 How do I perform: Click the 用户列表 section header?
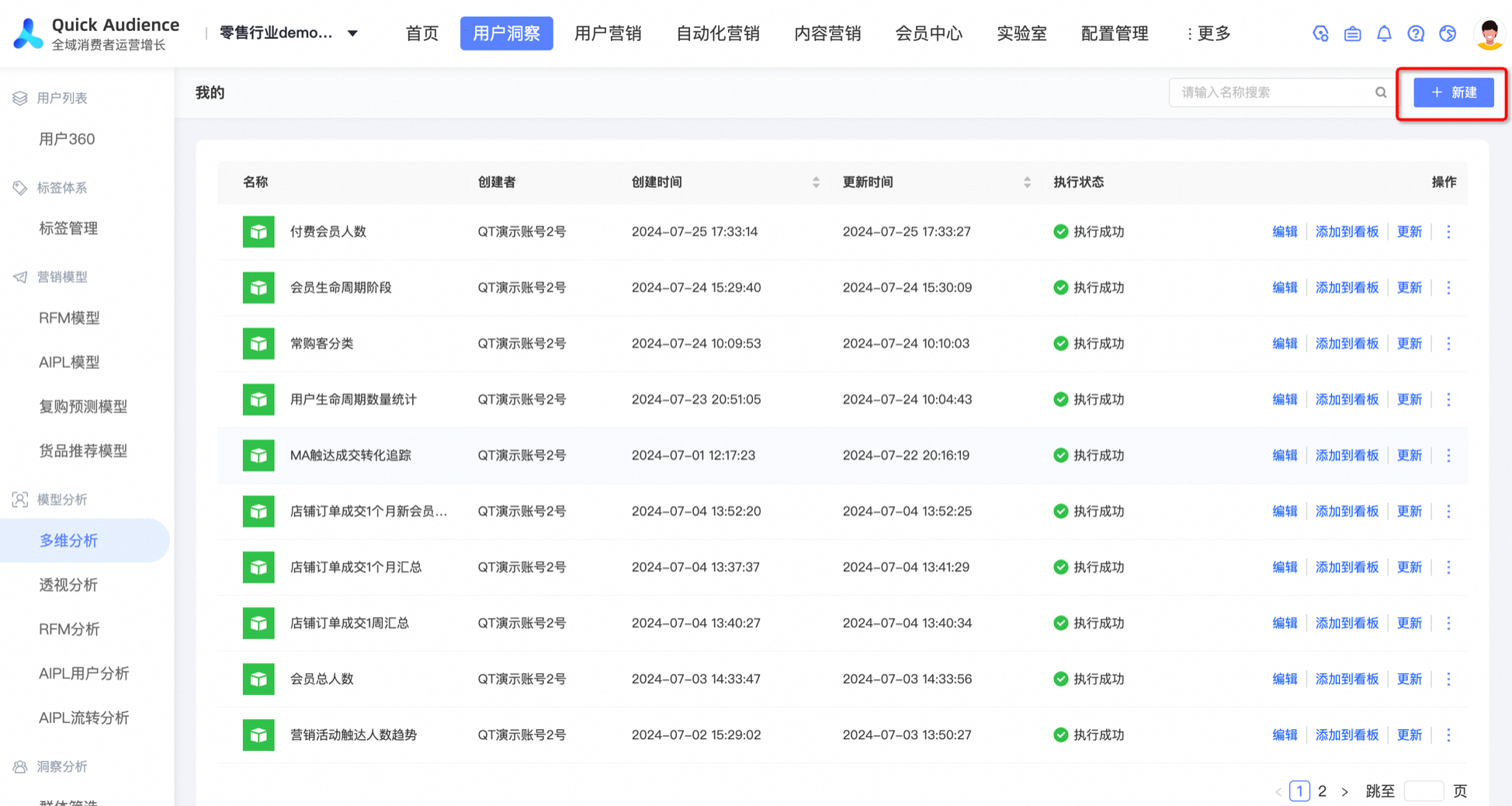(x=62, y=98)
